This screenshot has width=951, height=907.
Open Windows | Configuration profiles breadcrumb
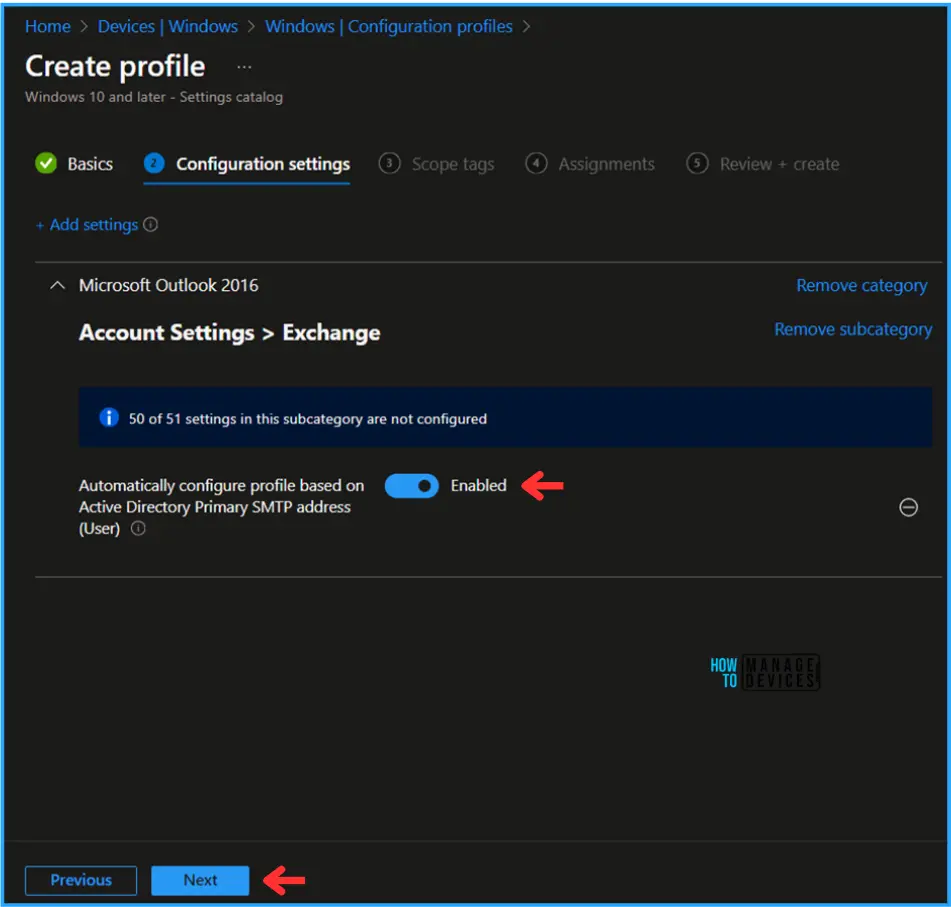coord(389,27)
